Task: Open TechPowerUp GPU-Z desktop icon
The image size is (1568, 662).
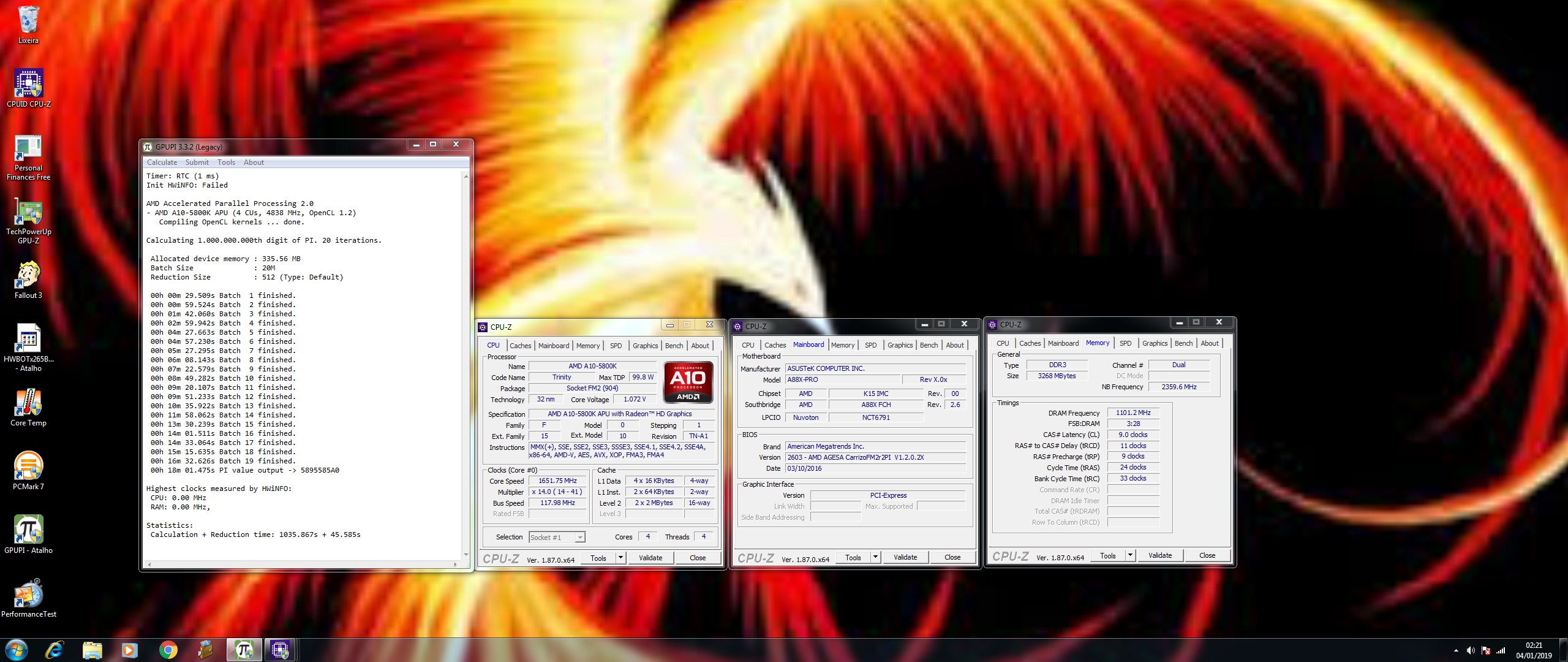Action: [x=28, y=221]
